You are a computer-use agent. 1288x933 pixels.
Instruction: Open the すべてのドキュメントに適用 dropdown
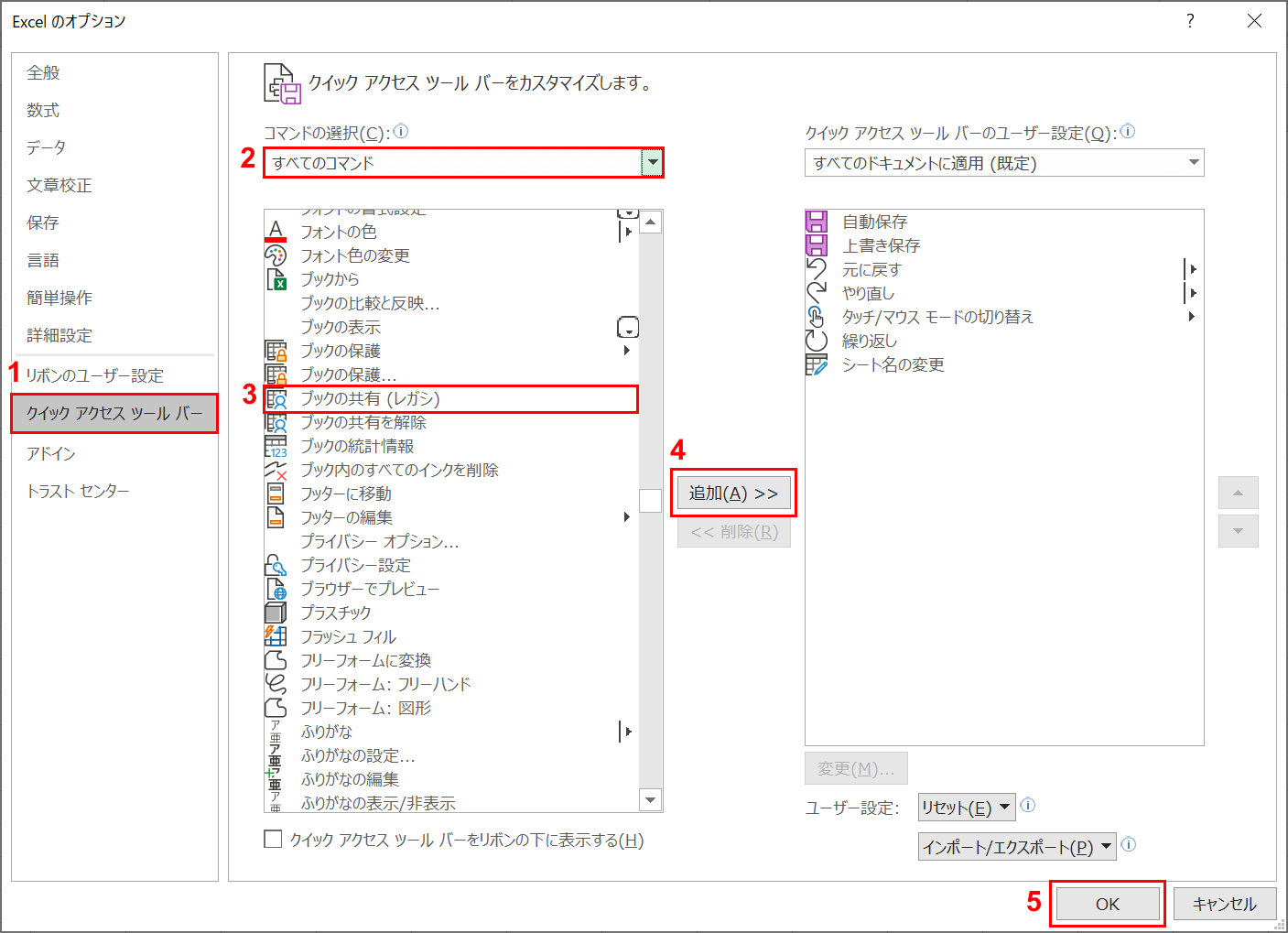[1193, 162]
